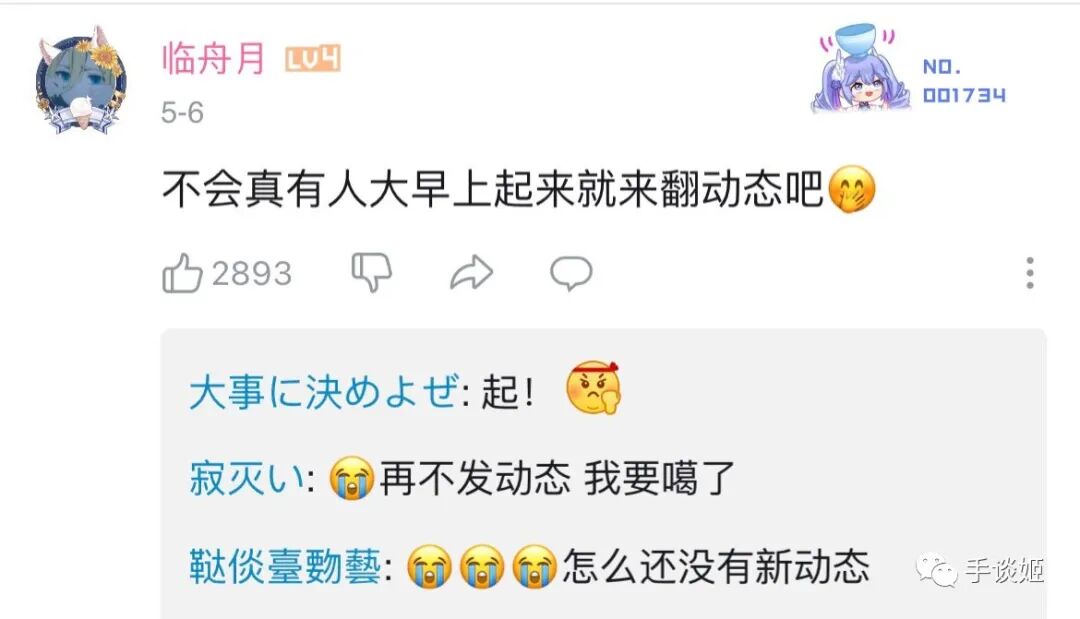The image size is (1080, 619).
Task: Open replier 大事に決めよぜ's profile
Action: (x=324, y=392)
